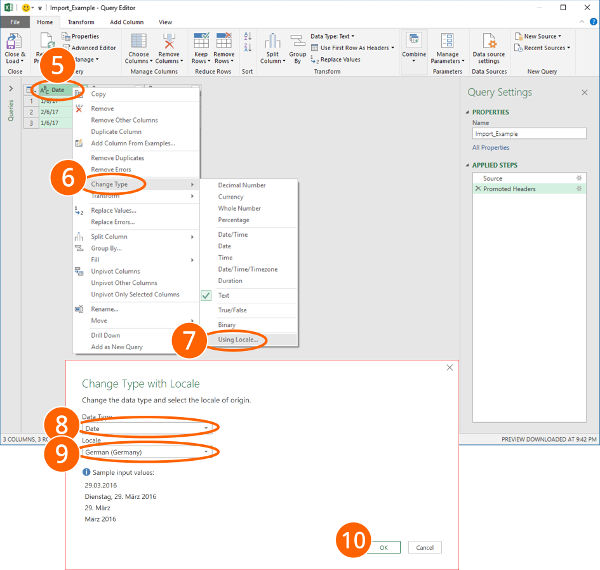The height and width of the screenshot is (570, 600).
Task: Click the Split Column ribbon icon
Action: pos(272,41)
